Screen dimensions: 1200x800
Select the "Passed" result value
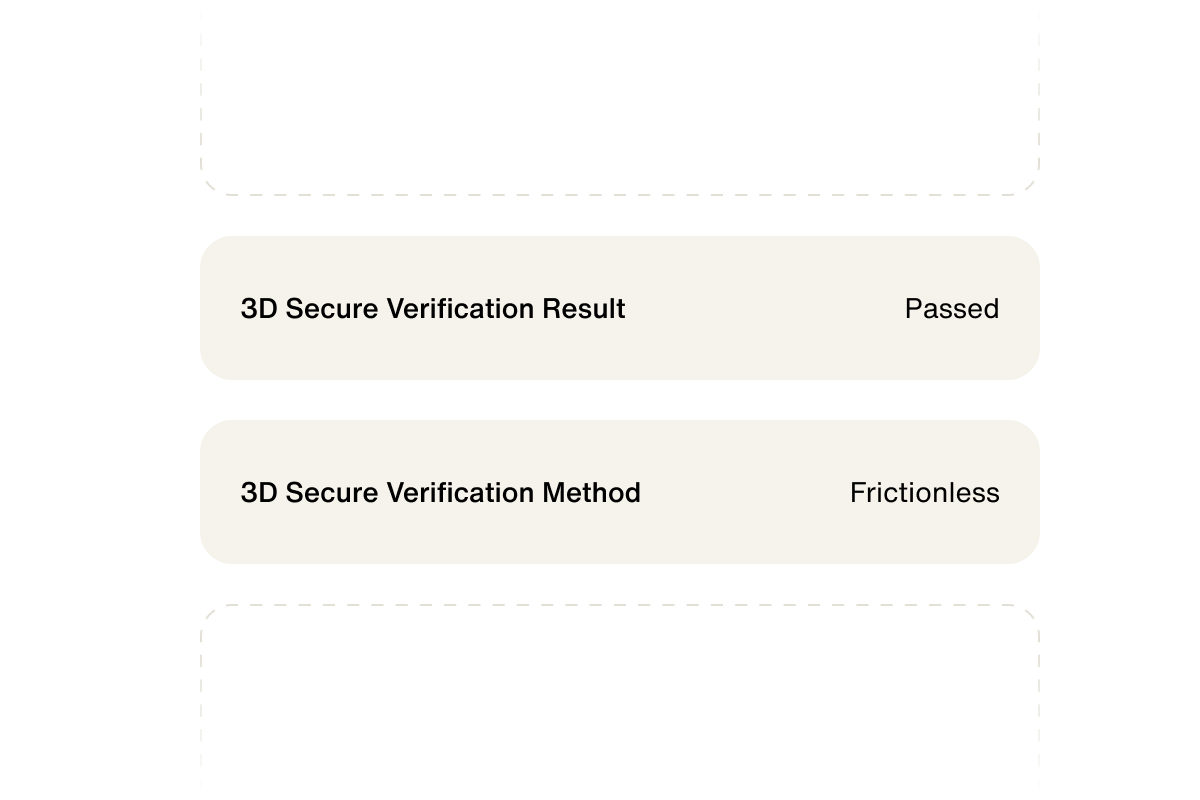(x=951, y=309)
